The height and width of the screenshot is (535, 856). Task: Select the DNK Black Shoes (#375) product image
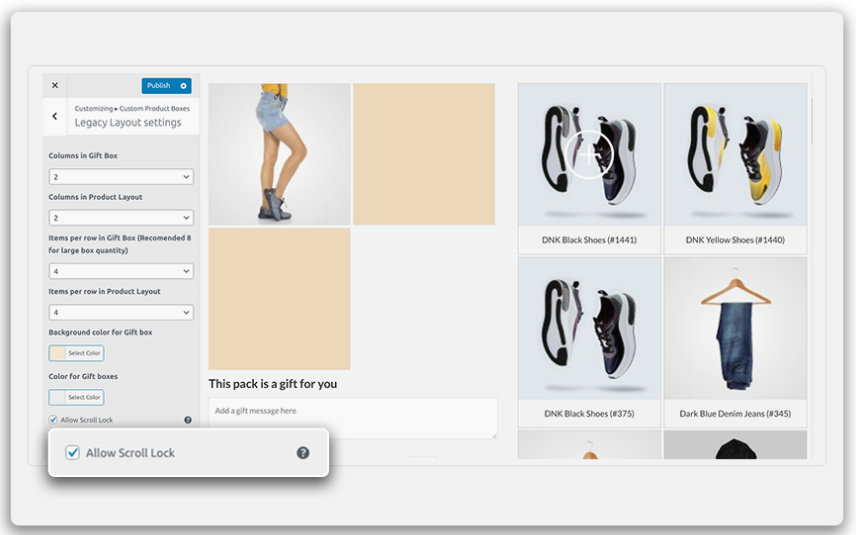pyautogui.click(x=590, y=329)
